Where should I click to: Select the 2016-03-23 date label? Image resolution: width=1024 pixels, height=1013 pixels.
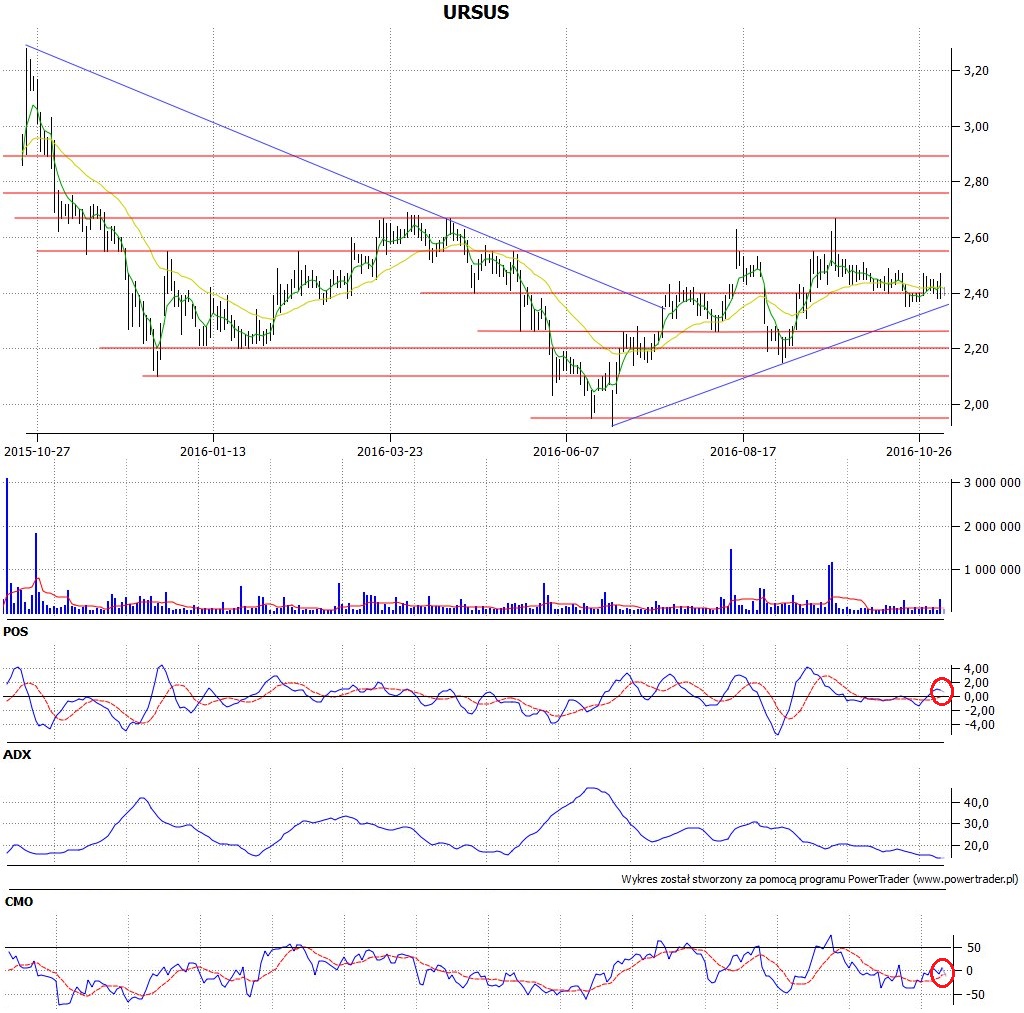[390, 451]
